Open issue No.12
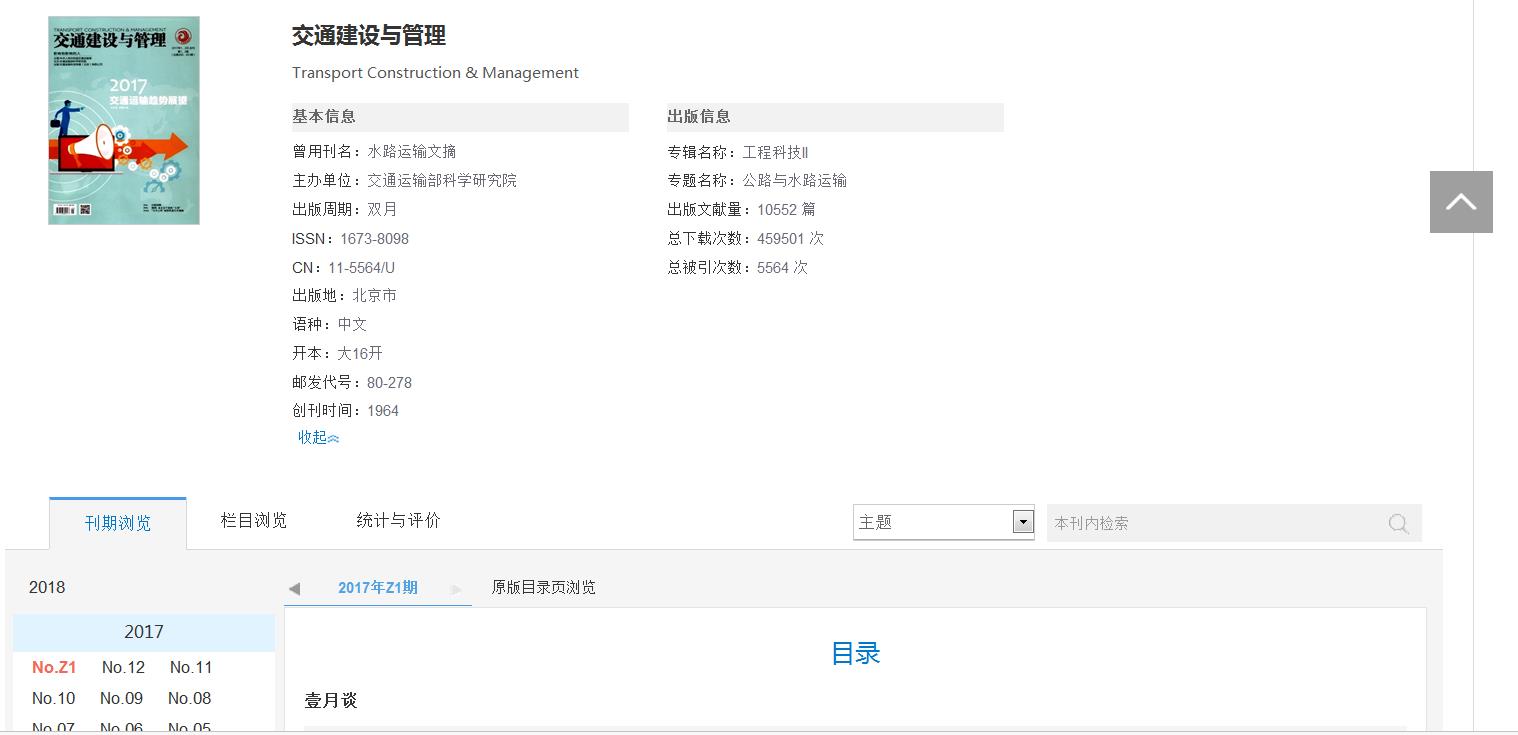1518x735 pixels. tap(123, 667)
